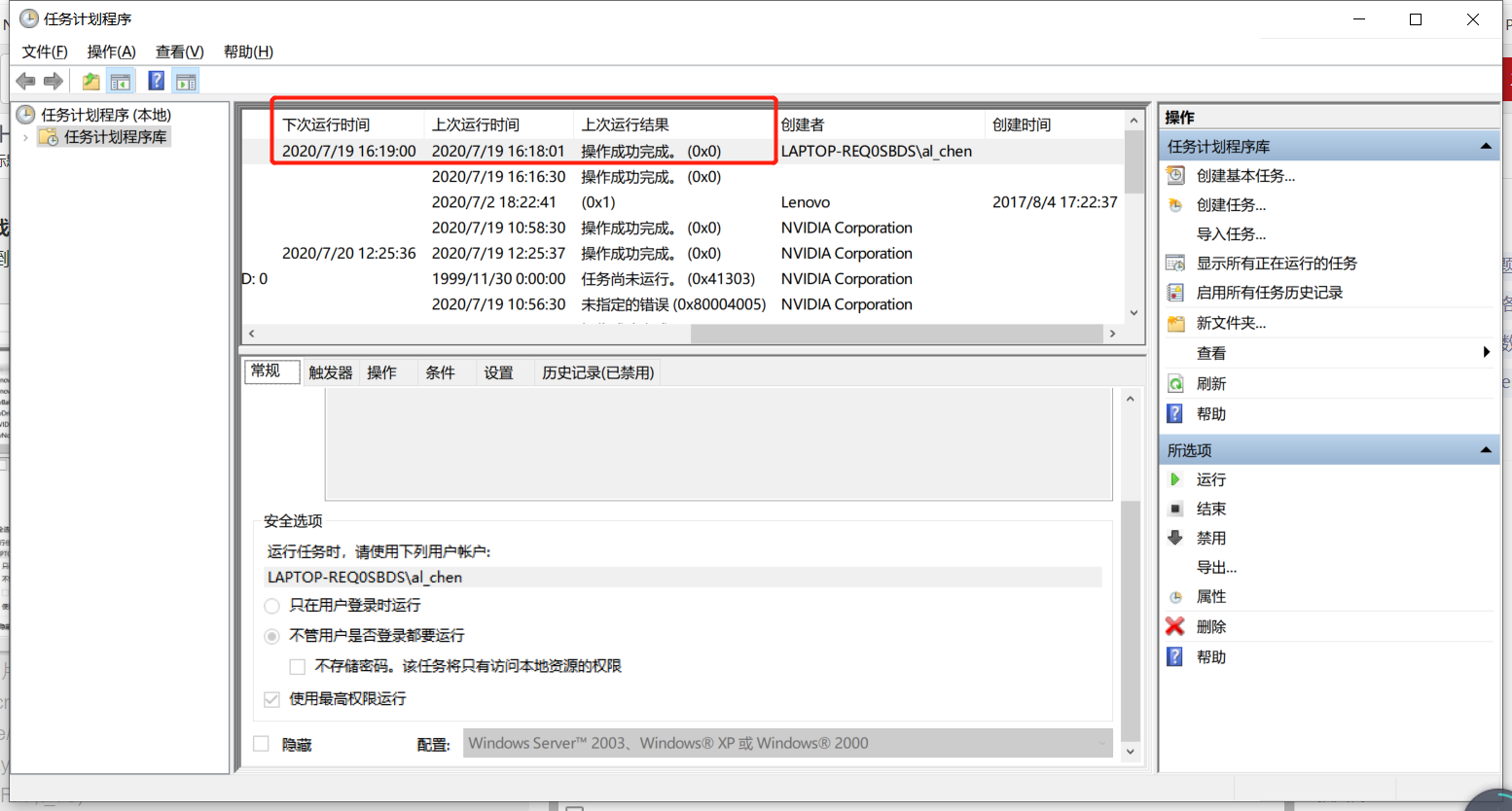Click the 刷新 (Refresh) icon
Image resolution: width=1512 pixels, height=811 pixels.
(x=1174, y=383)
